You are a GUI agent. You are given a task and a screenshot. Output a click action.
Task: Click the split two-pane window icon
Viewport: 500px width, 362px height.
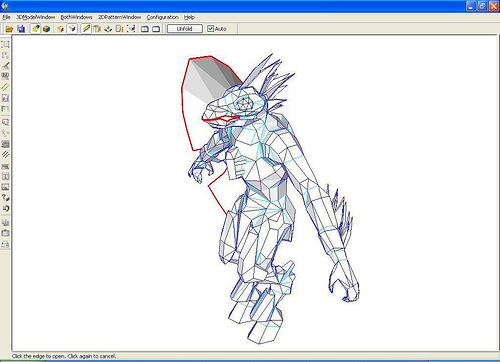coord(145,29)
